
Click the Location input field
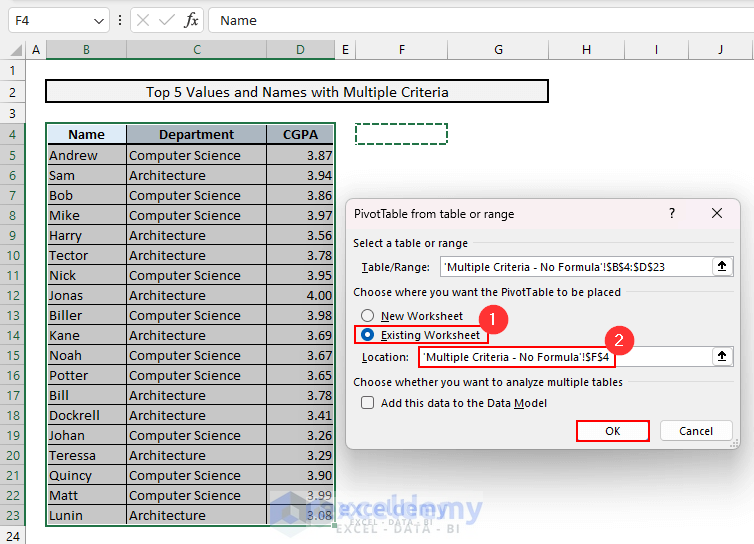[566, 357]
